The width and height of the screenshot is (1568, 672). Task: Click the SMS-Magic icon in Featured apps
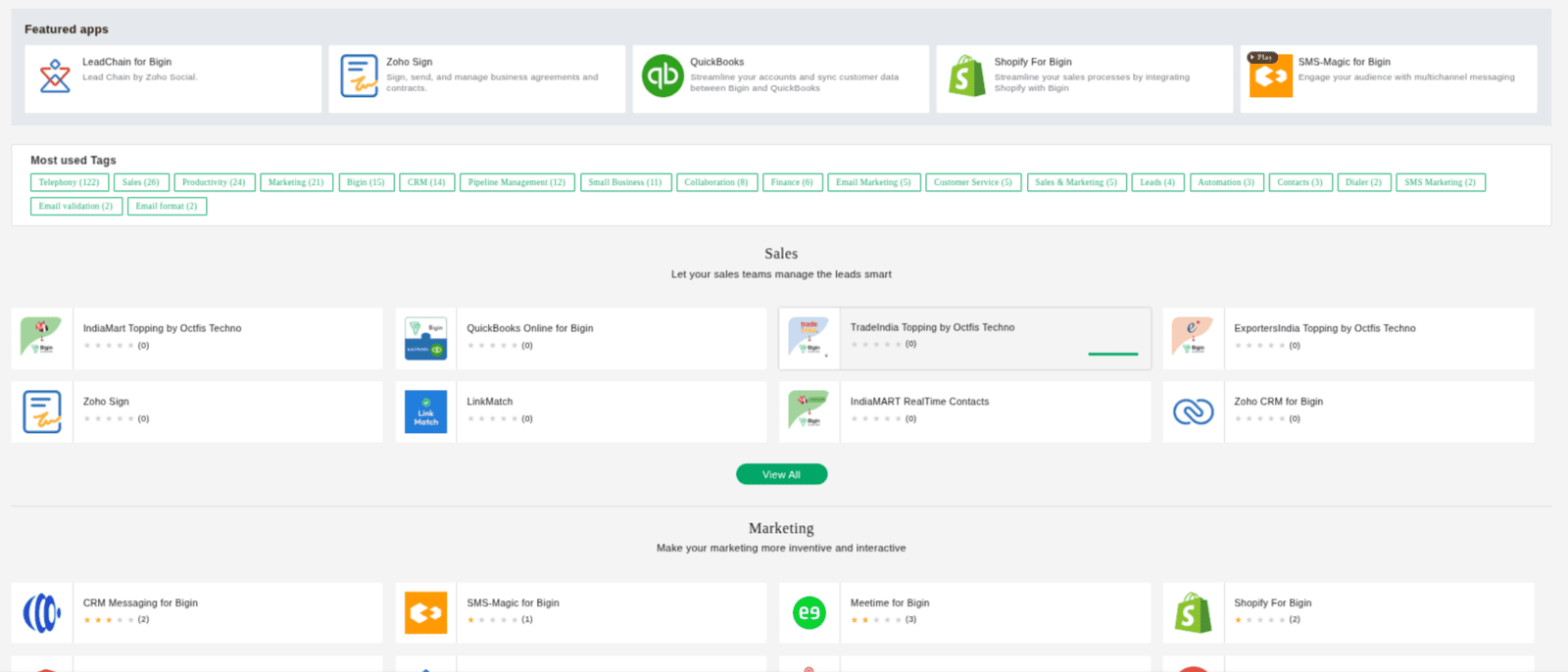[x=1270, y=75]
